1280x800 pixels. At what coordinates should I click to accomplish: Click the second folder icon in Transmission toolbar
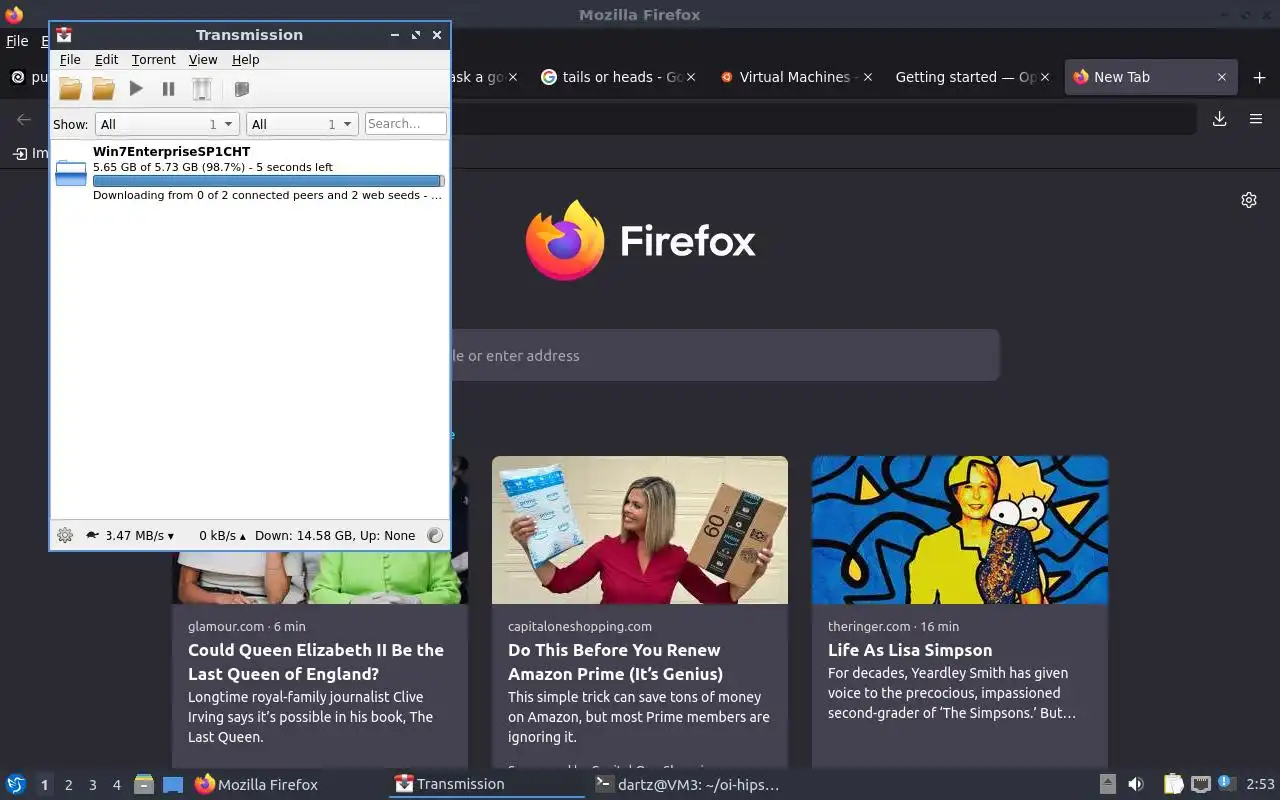103,89
